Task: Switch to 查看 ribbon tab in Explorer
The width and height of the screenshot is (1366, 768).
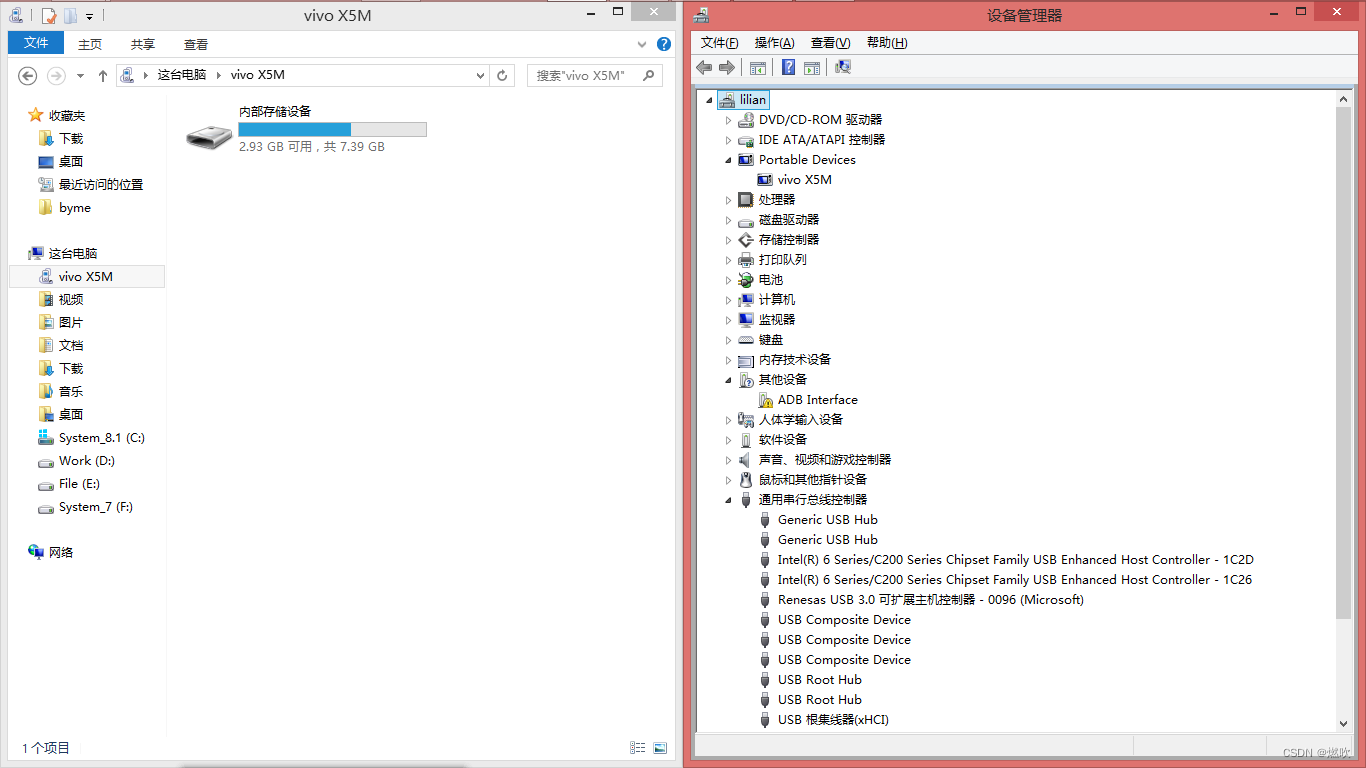Action: [196, 44]
